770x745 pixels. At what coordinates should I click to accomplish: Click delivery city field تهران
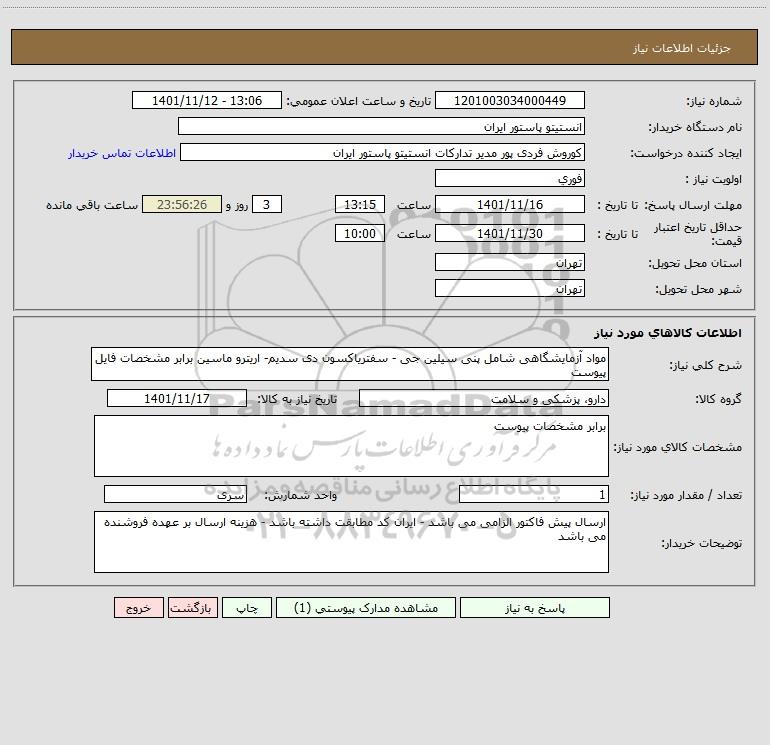(510, 288)
